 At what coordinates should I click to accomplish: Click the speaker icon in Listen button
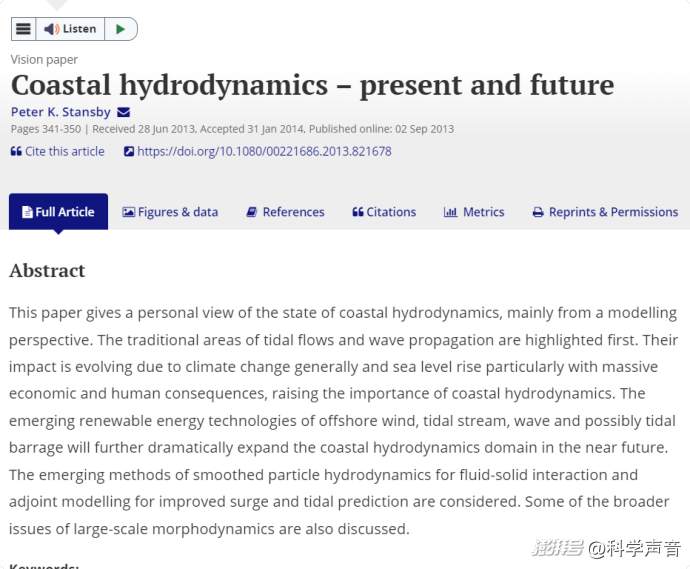pyautogui.click(x=51, y=29)
